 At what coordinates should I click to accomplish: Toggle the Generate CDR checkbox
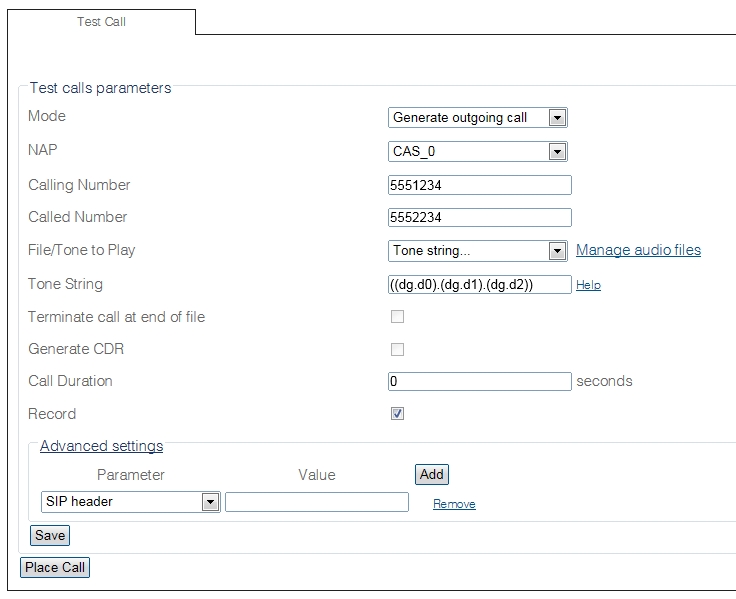click(397, 350)
